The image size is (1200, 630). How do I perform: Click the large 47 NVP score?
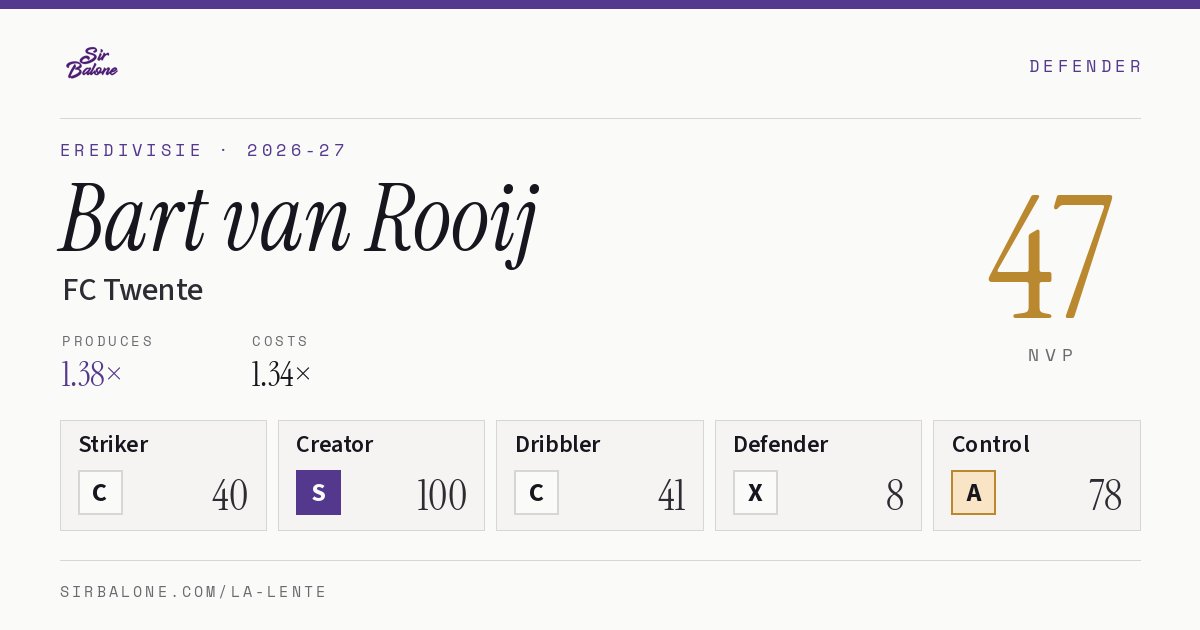1051,256
